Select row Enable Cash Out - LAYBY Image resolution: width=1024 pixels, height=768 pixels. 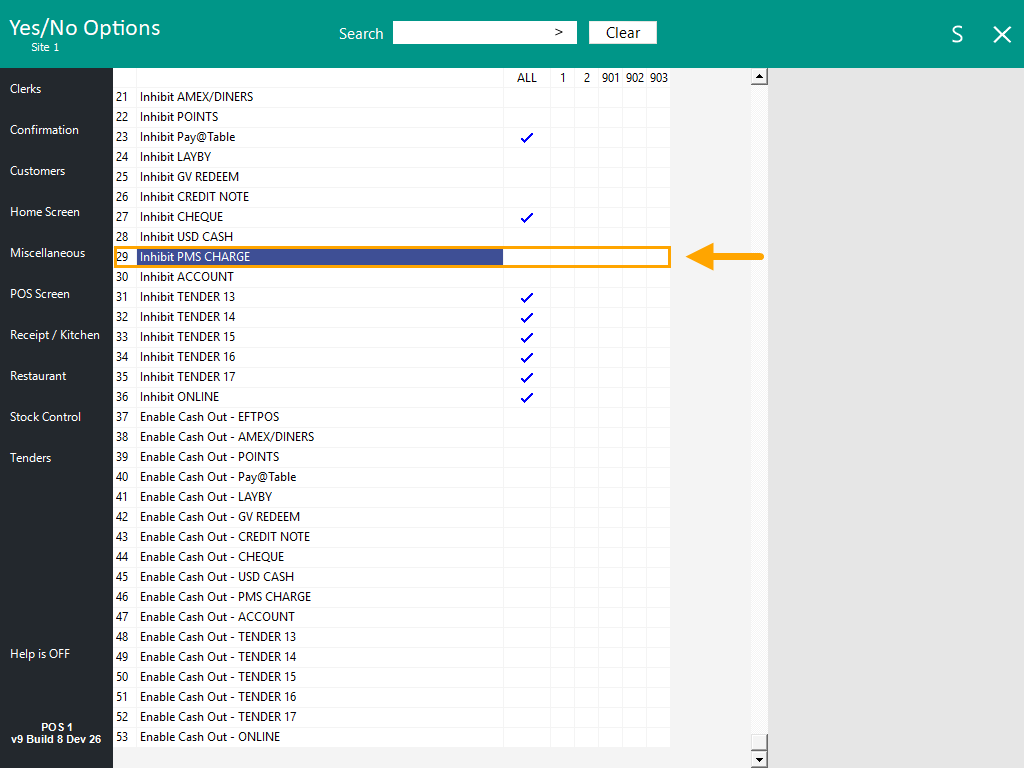pyautogui.click(x=392, y=497)
